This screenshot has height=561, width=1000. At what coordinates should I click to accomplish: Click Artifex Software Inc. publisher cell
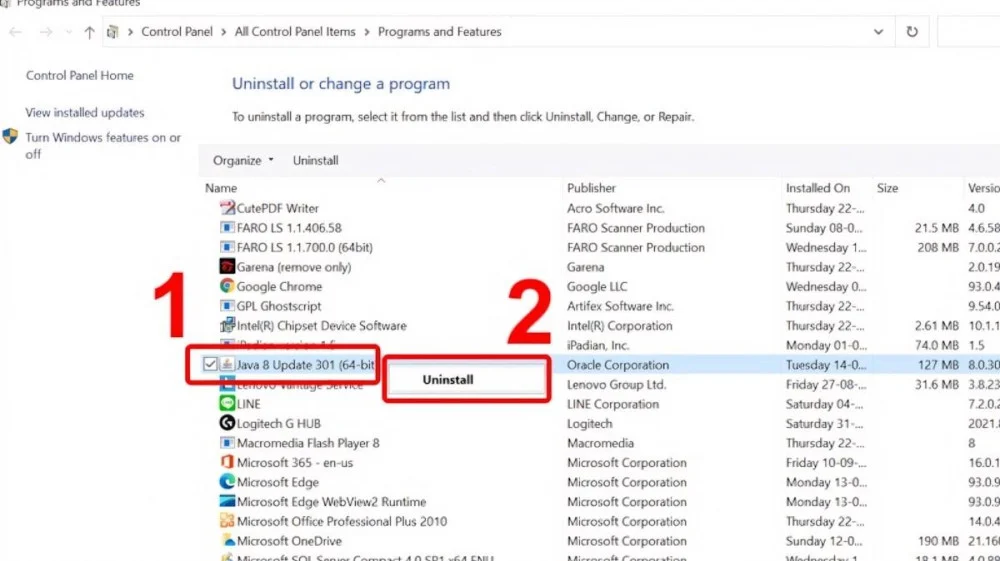[620, 306]
